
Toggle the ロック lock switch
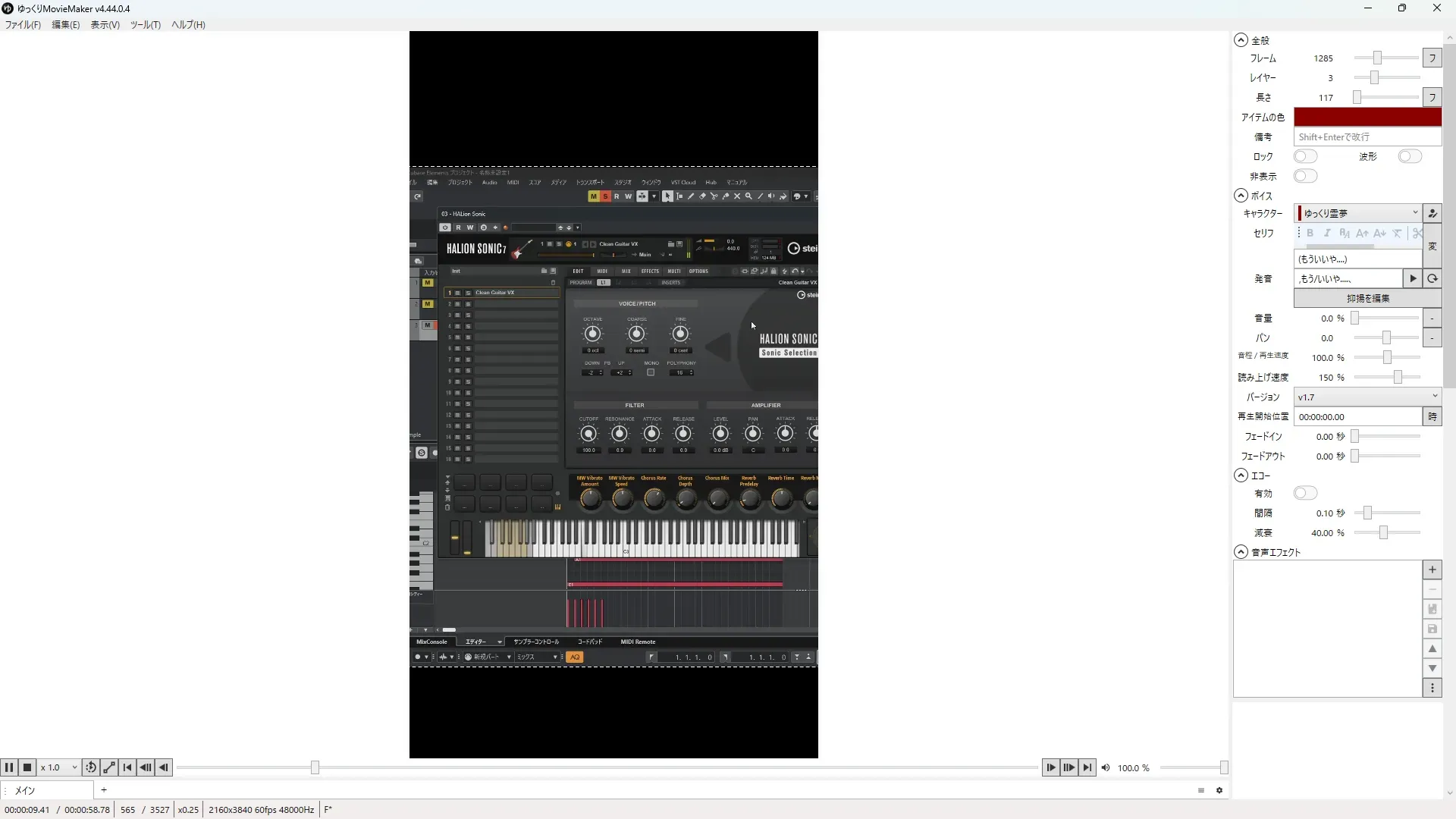pos(1305,156)
